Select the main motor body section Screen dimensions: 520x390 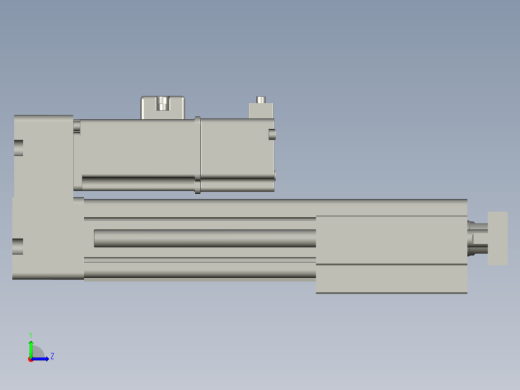[134, 155]
